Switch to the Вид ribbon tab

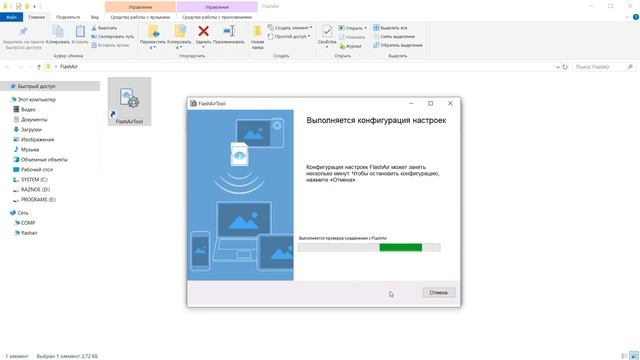click(95, 17)
